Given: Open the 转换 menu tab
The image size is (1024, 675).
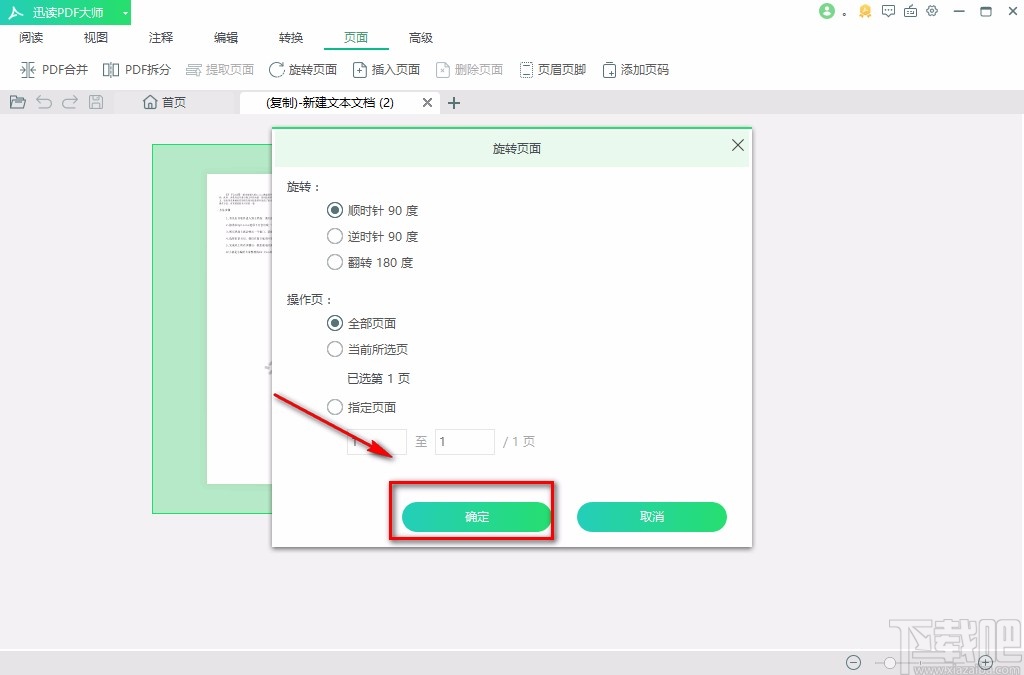Looking at the screenshot, I should point(290,37).
